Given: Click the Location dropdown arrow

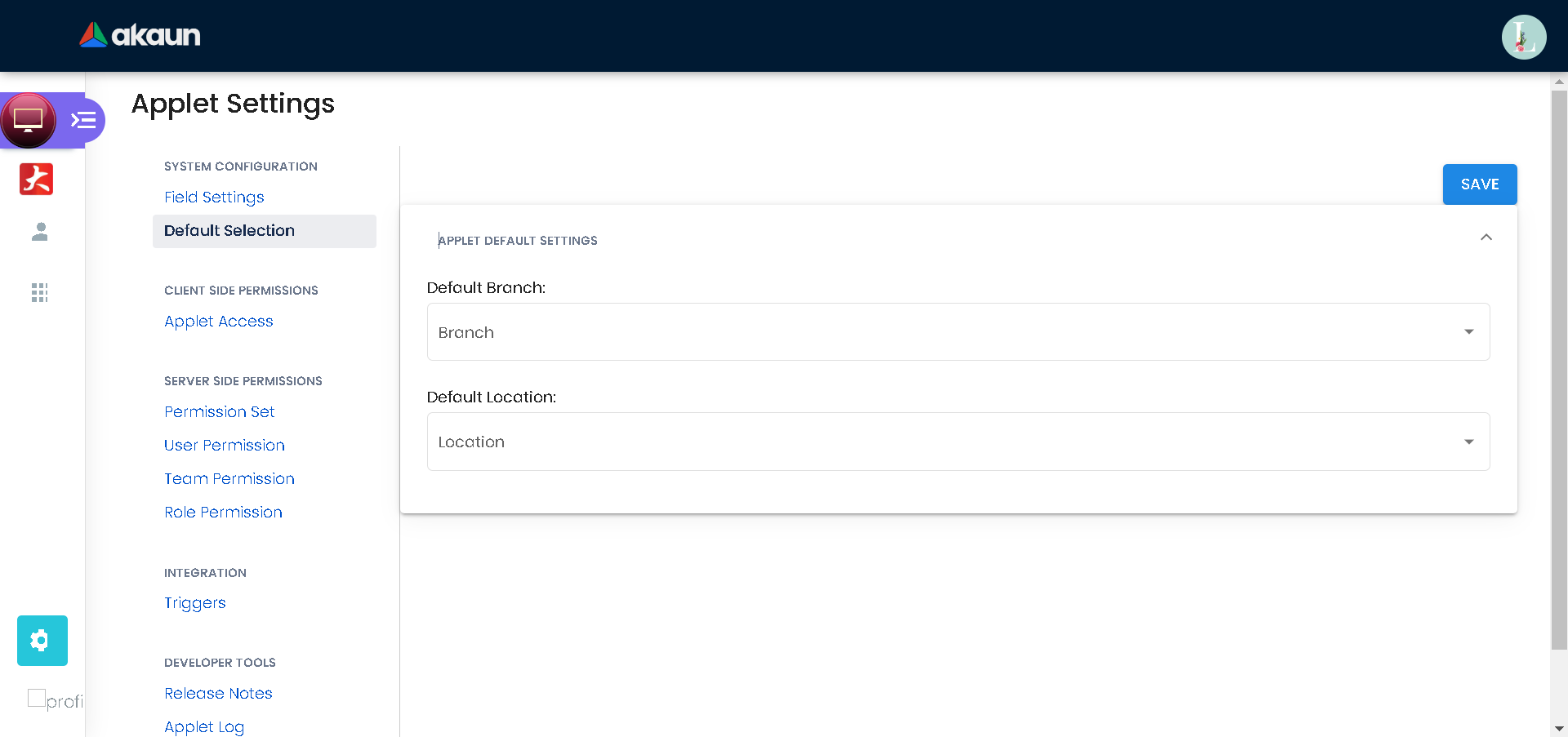Looking at the screenshot, I should pyautogui.click(x=1469, y=442).
